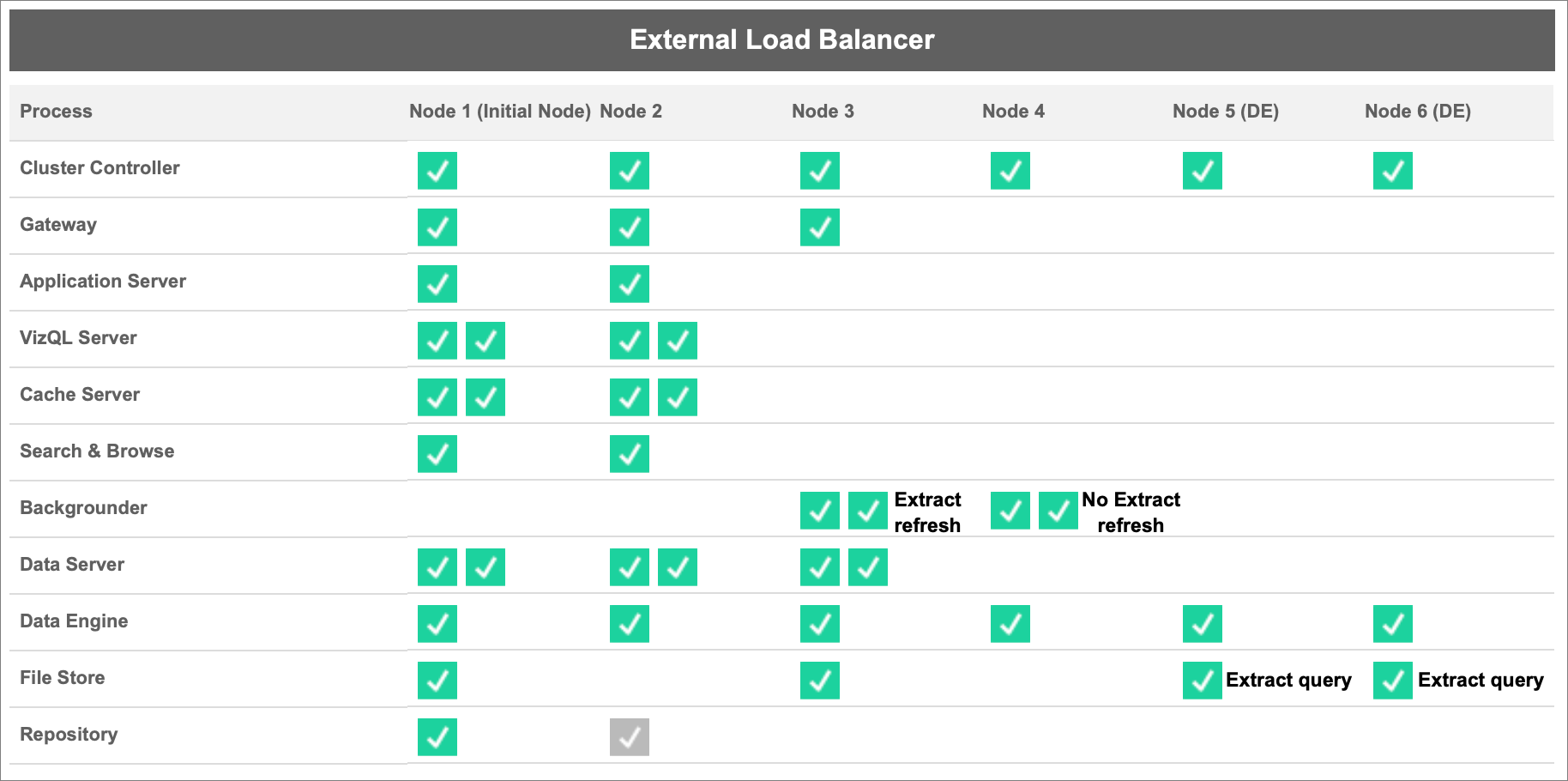The height and width of the screenshot is (781, 1568).
Task: Select the "Backgrounder" row label
Action: click(x=83, y=508)
